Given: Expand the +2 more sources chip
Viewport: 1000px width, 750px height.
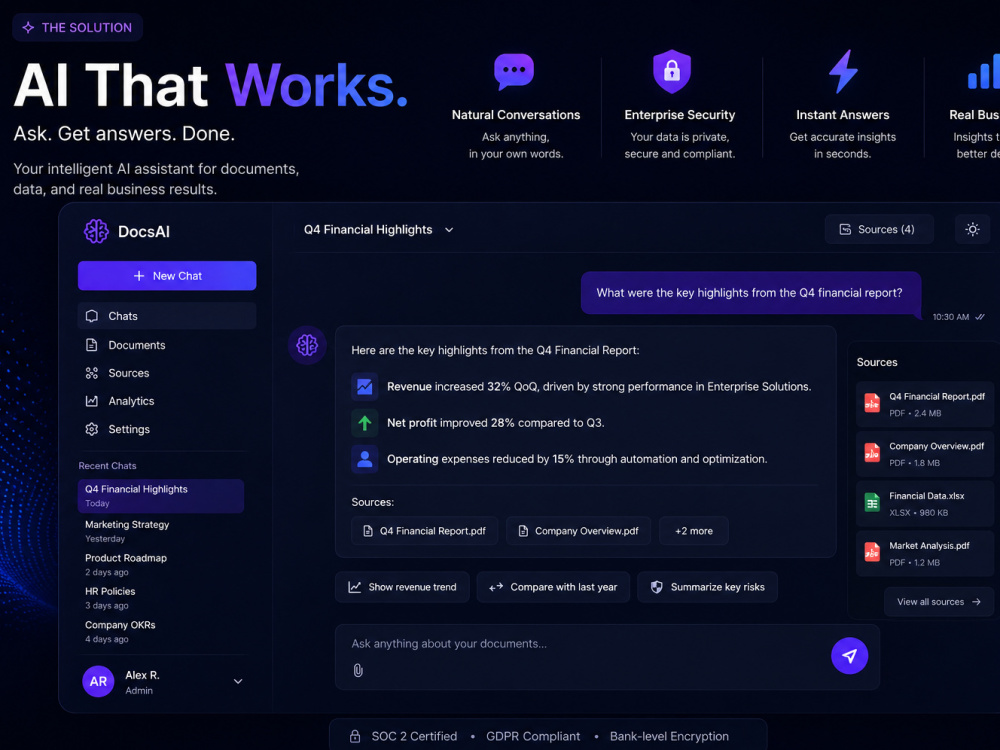Looking at the screenshot, I should click(x=694, y=531).
